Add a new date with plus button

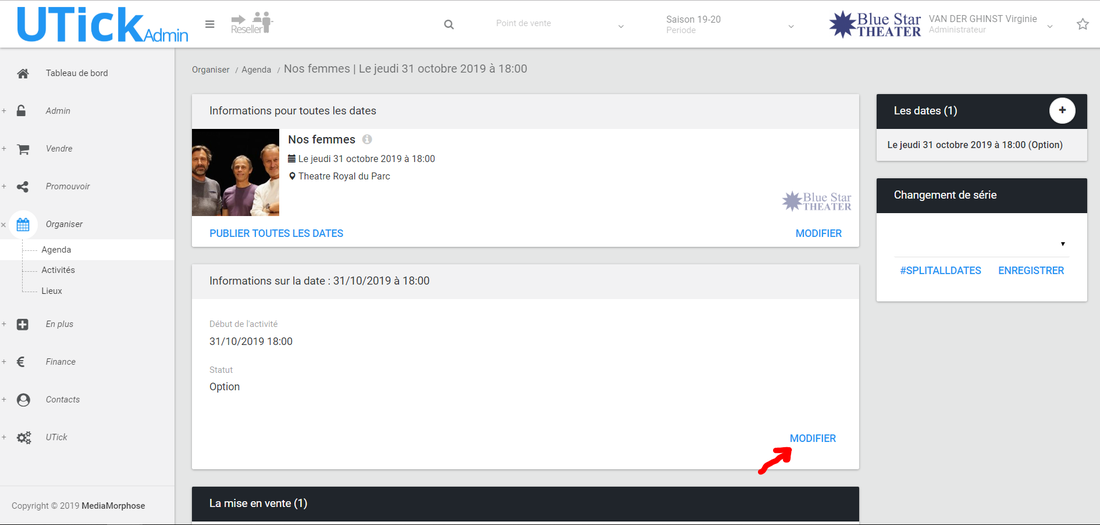[x=1062, y=110]
